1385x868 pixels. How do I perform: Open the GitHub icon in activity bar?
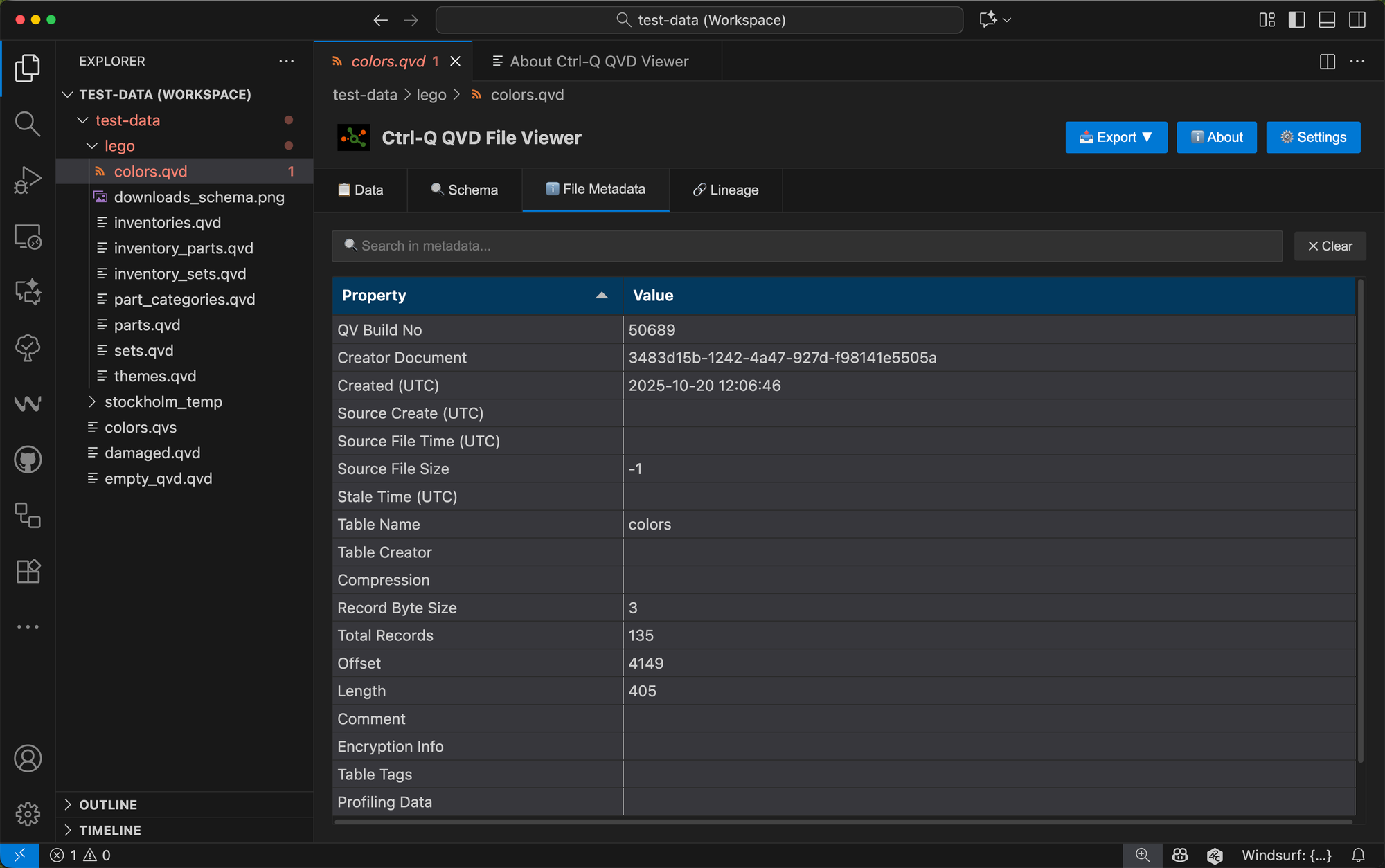(28, 460)
